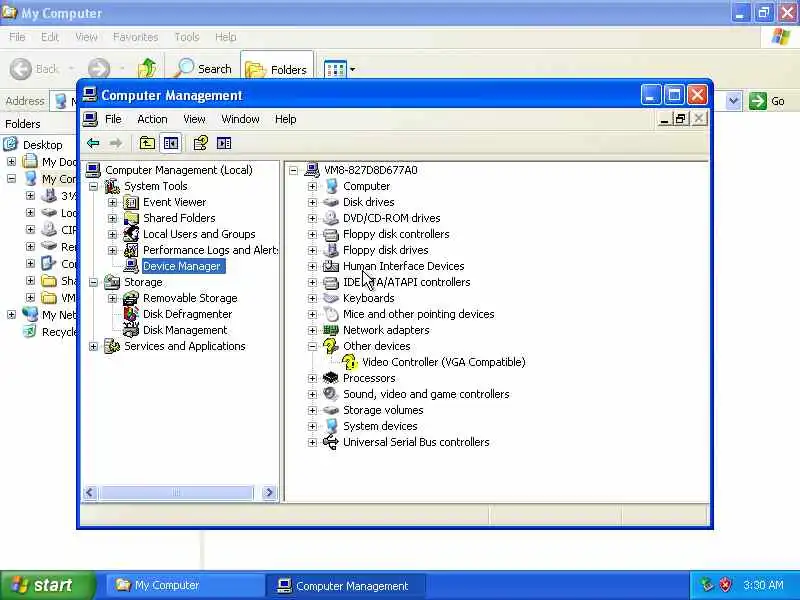Click the left tree horizontal scrollbar thumb

[176, 492]
